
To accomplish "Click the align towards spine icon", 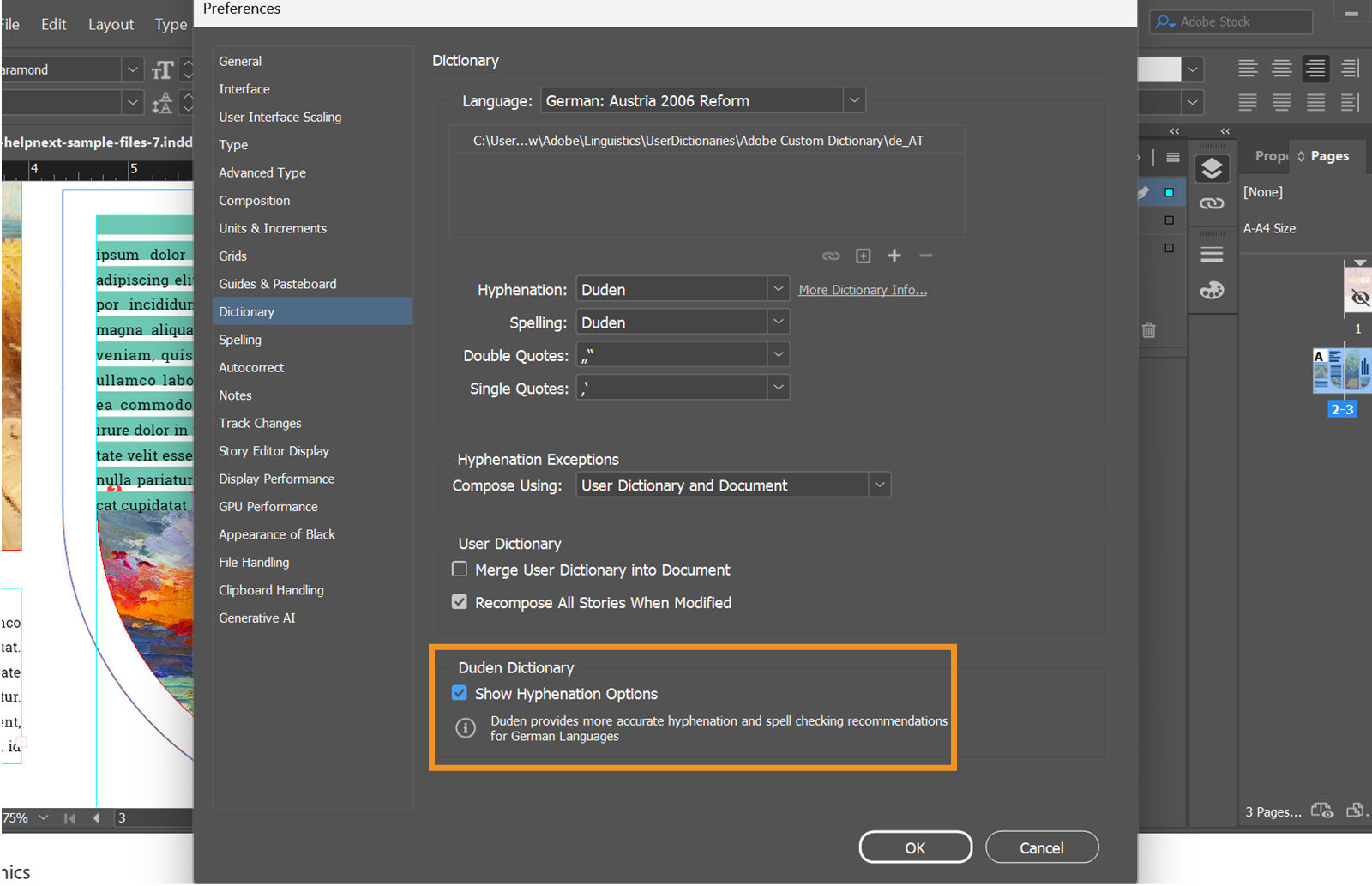I will coord(1350,69).
